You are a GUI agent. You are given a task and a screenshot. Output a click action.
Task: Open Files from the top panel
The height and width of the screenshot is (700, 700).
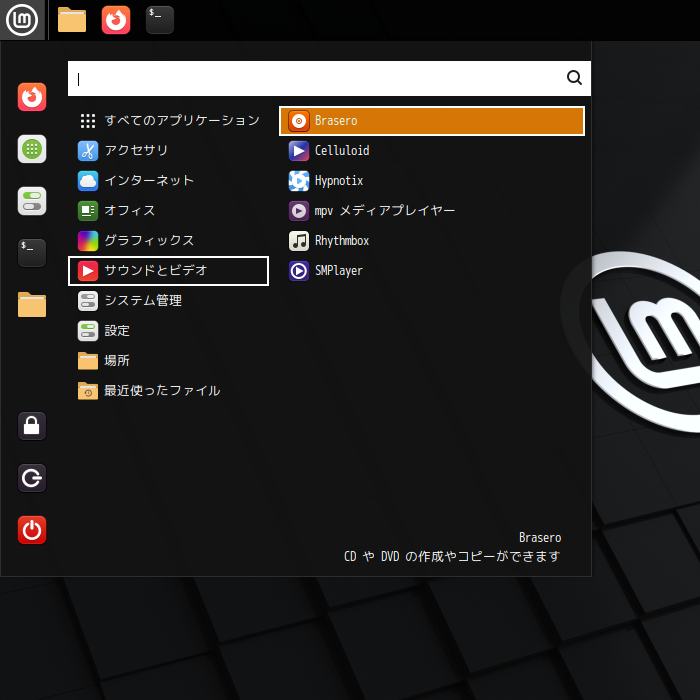(72, 20)
